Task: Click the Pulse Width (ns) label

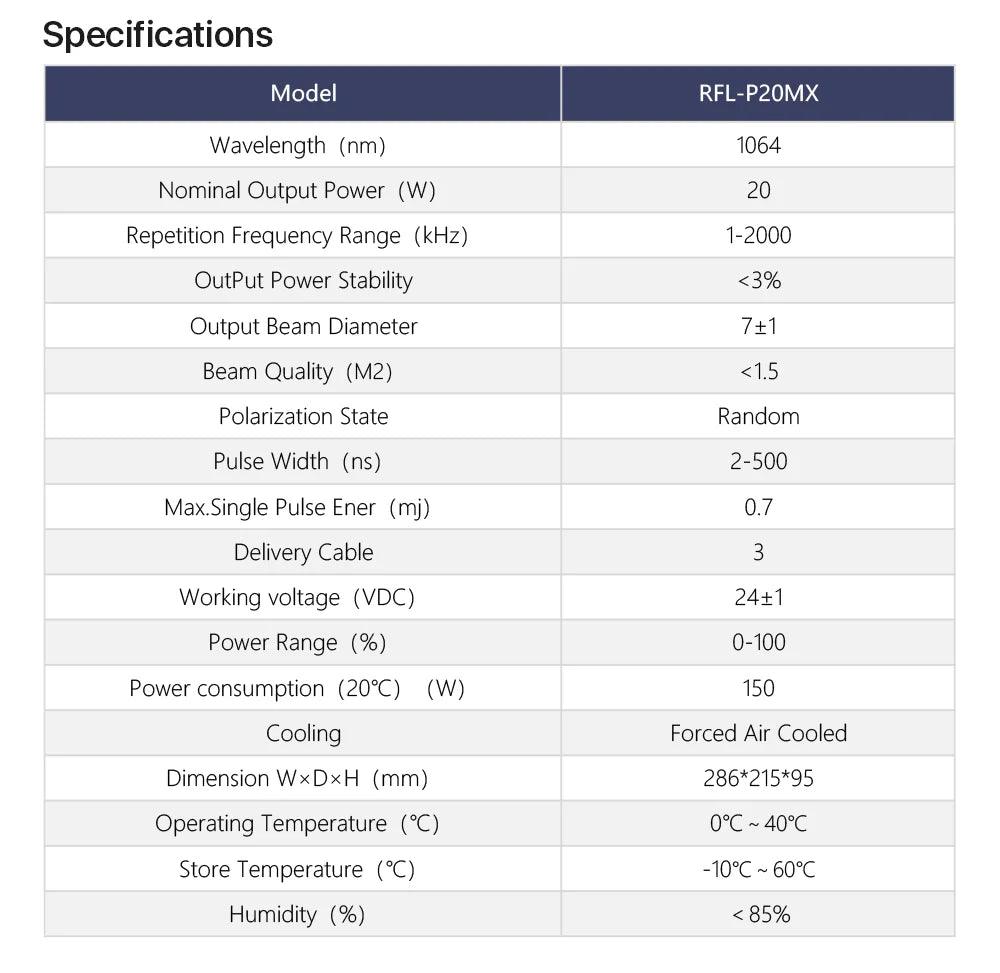Action: [x=297, y=461]
